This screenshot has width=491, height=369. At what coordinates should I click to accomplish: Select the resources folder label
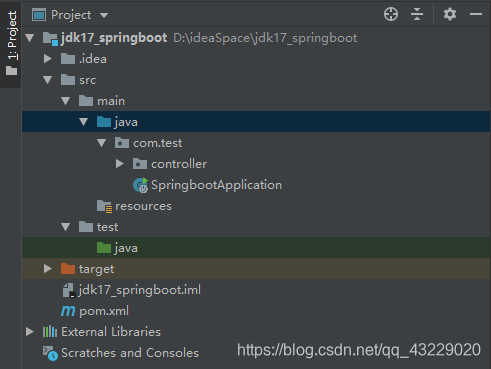coord(143,206)
